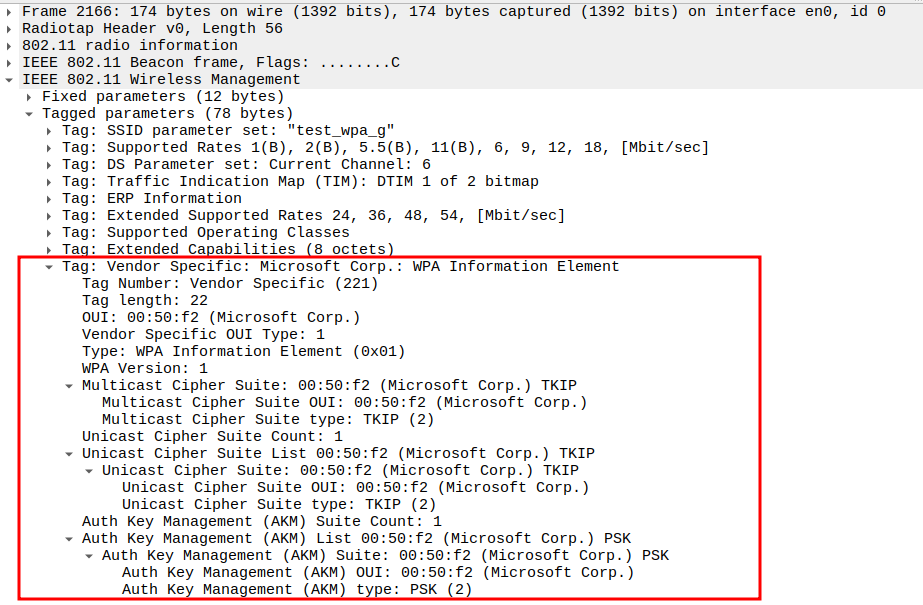Select the Multicast Cipher Suite type: TKIP line

[x=269, y=419]
